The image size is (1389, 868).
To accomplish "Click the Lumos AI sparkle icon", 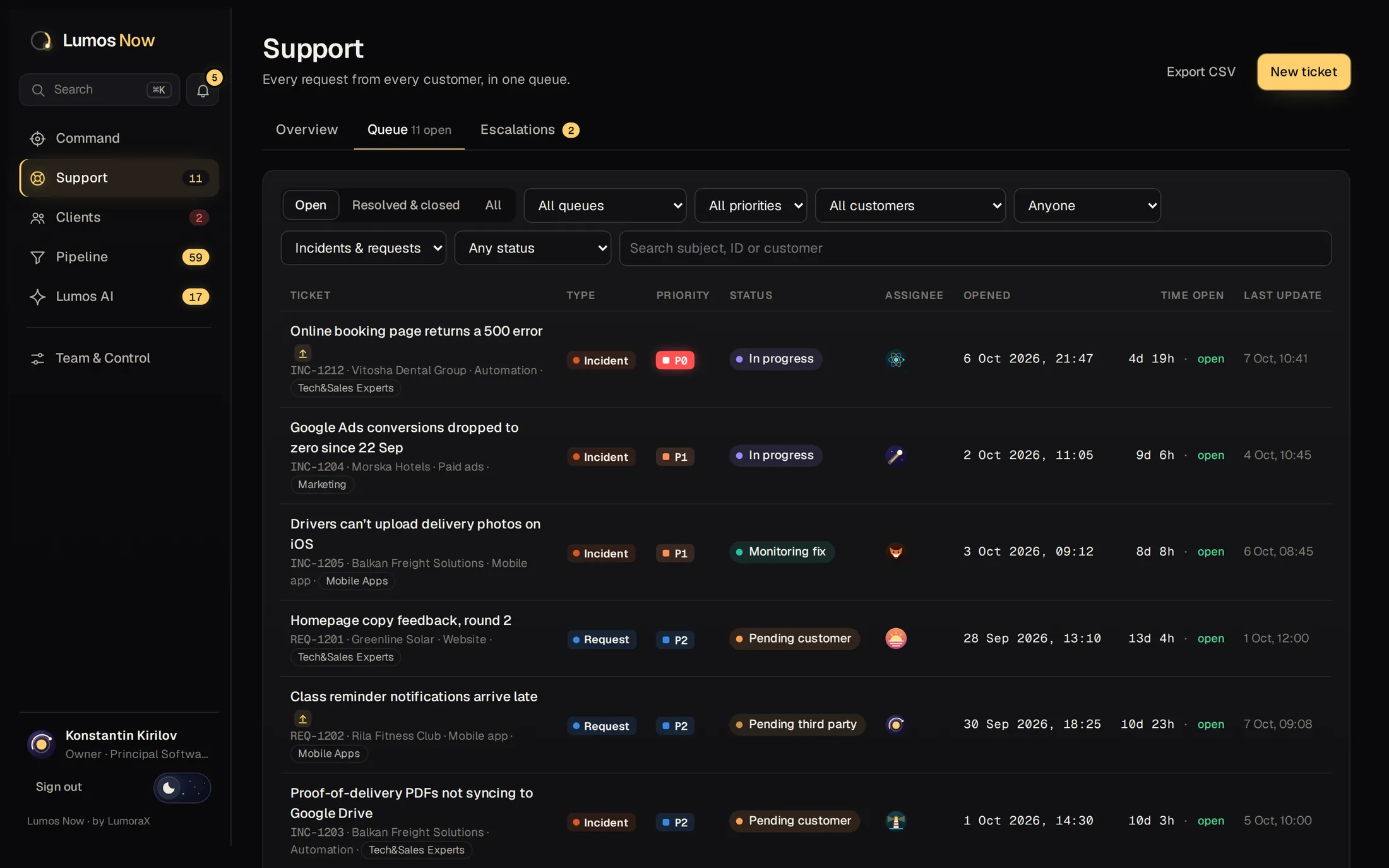I will coord(37,297).
